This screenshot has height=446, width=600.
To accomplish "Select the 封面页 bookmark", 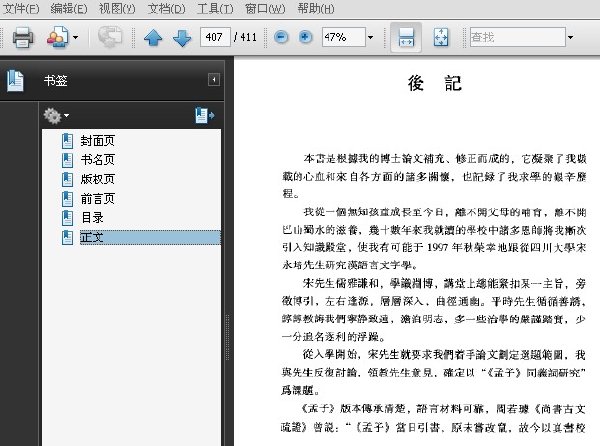I will [98, 141].
